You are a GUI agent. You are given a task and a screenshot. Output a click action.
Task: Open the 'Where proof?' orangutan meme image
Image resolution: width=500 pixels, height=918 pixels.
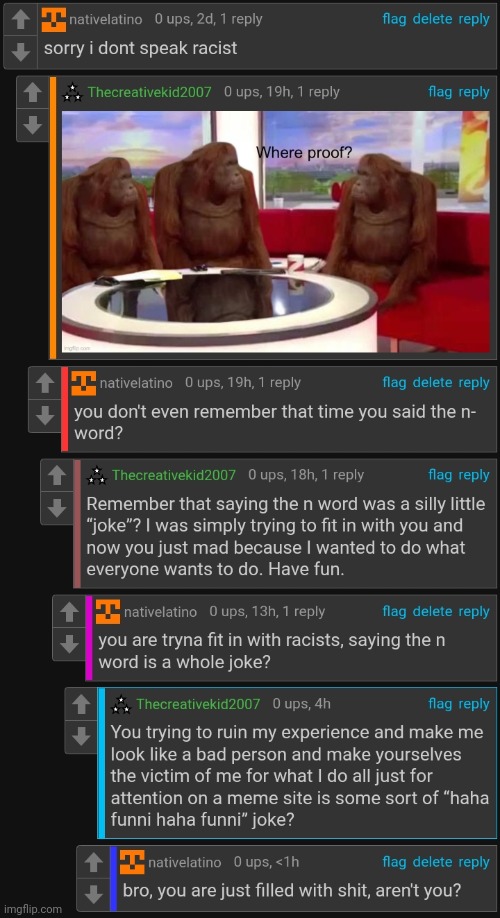276,232
